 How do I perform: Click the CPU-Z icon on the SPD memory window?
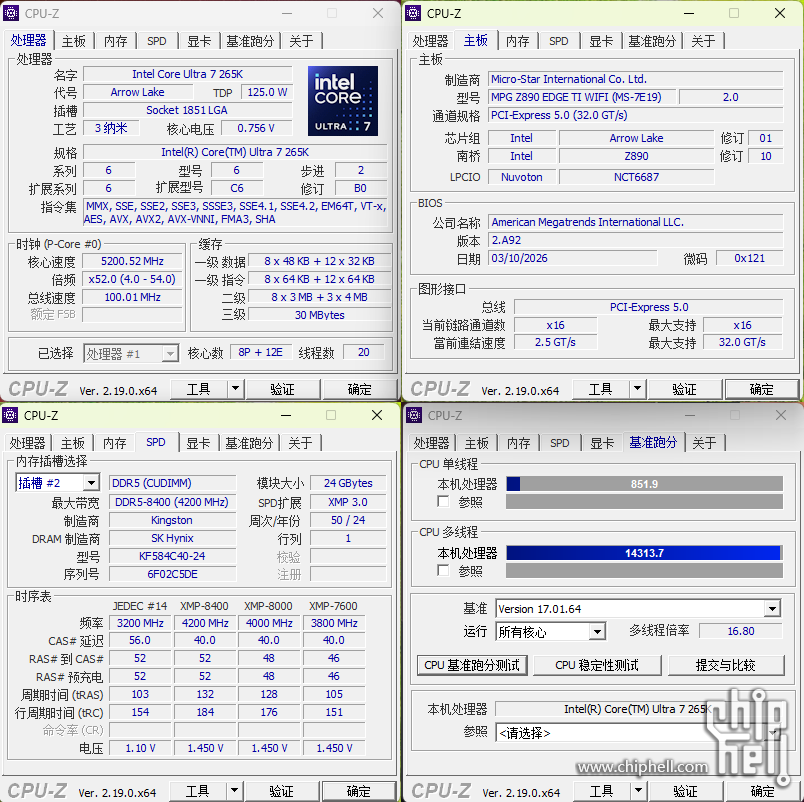(11, 415)
